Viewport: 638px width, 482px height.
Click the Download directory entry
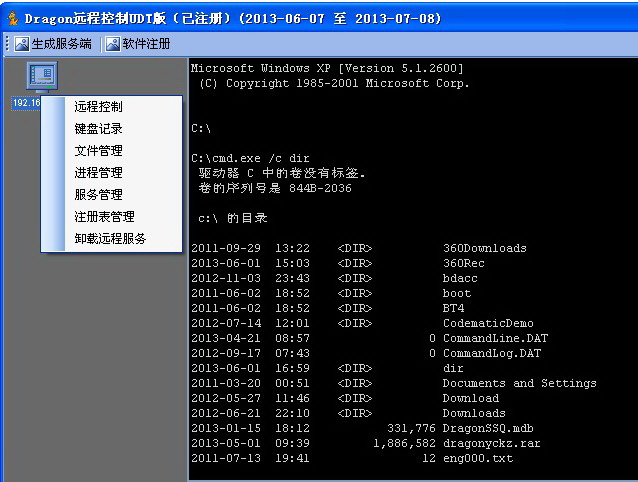tap(471, 399)
